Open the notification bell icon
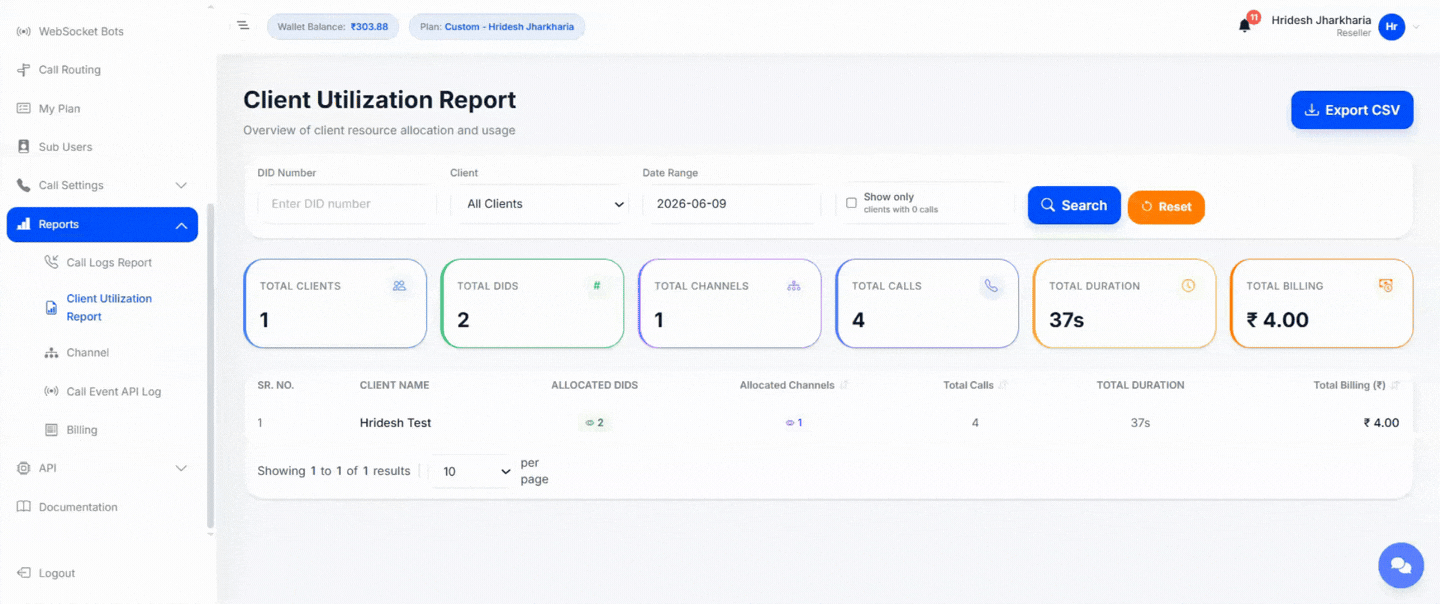Viewport: 1440px width, 604px height. click(x=1245, y=26)
